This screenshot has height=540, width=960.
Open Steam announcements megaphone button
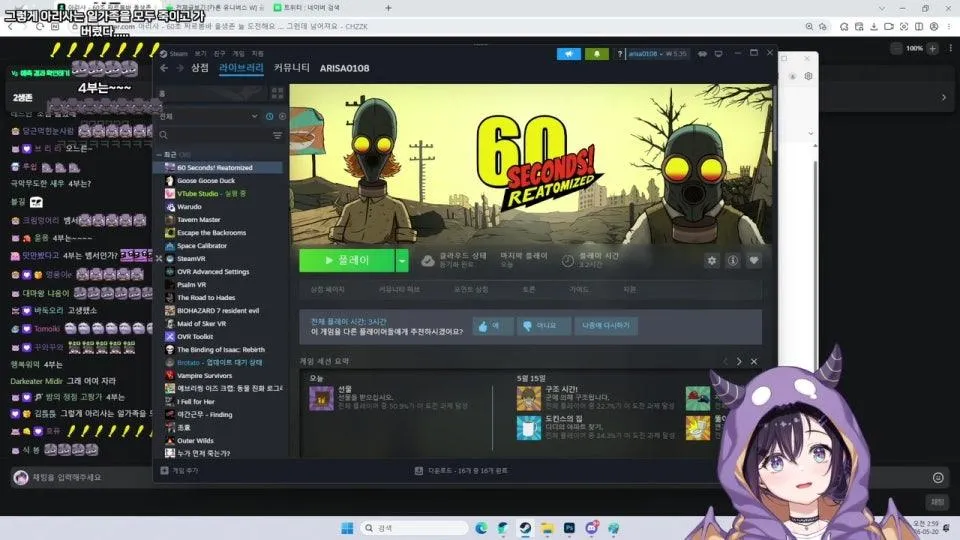[x=568, y=54]
